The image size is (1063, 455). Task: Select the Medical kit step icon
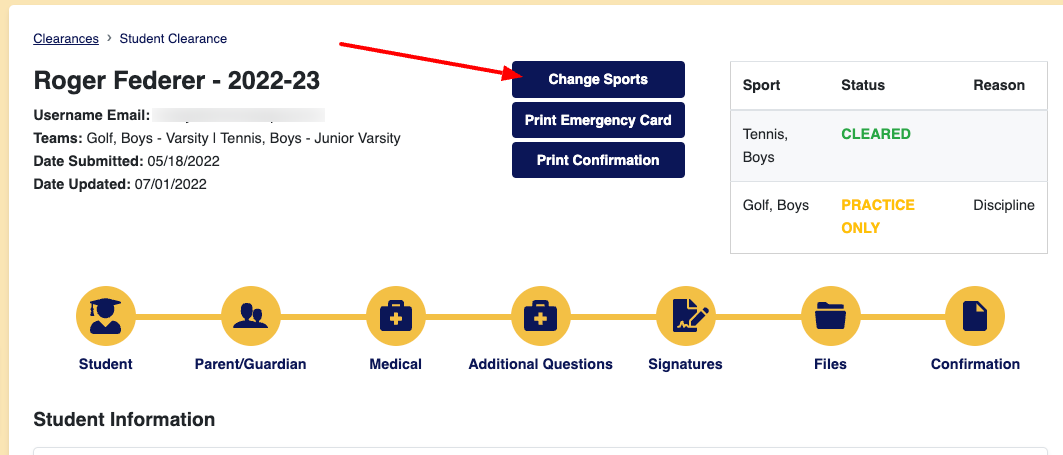(x=396, y=317)
